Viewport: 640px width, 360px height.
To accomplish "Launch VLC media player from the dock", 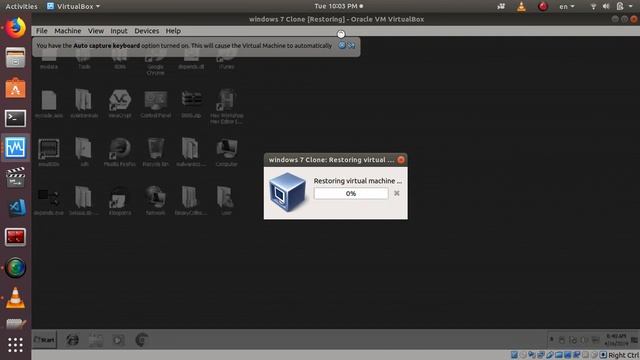I will tap(16, 298).
